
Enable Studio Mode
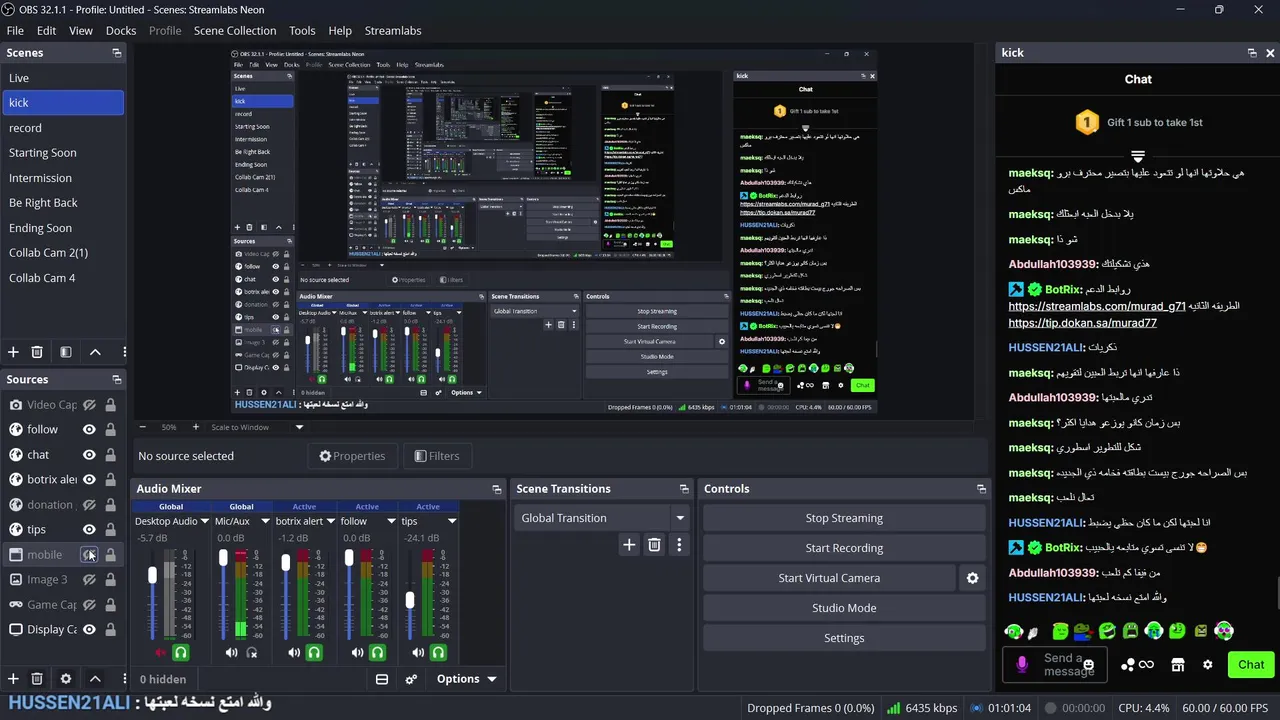[844, 608]
